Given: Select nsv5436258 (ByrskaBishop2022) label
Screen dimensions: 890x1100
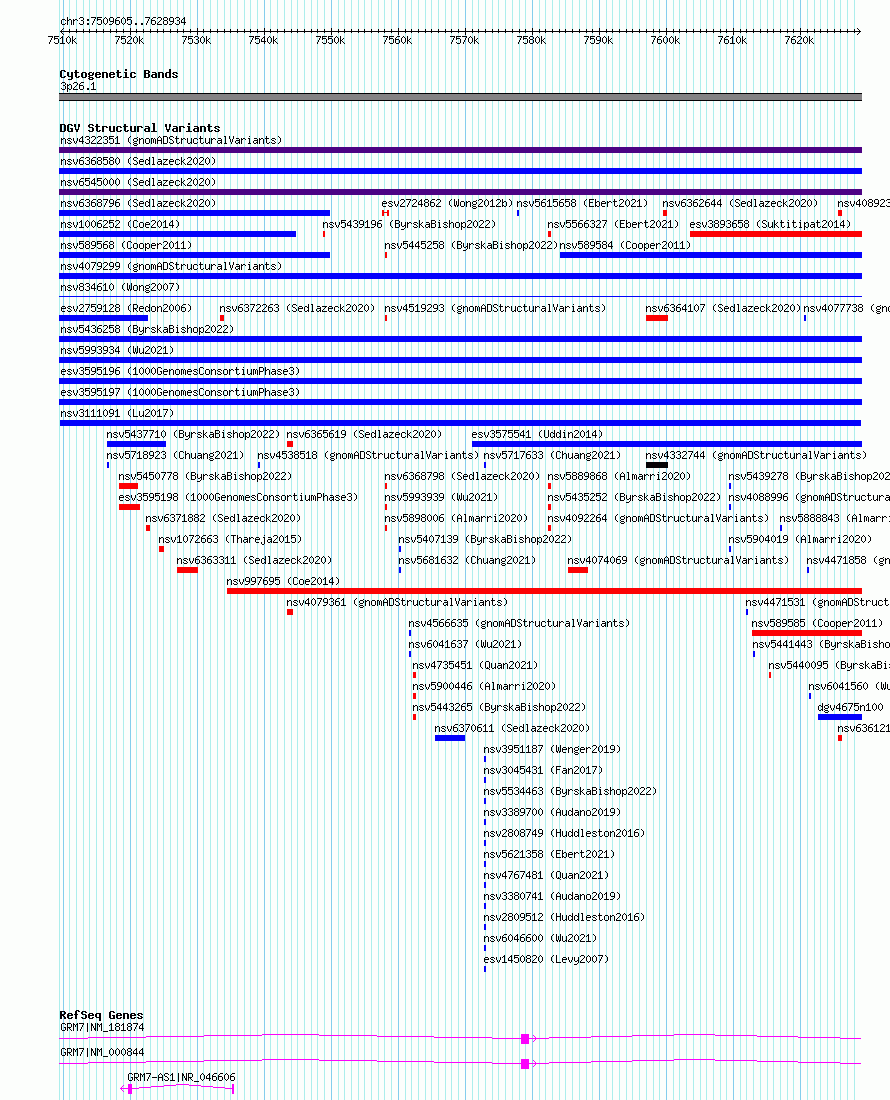Looking at the screenshot, I should coord(147,330).
